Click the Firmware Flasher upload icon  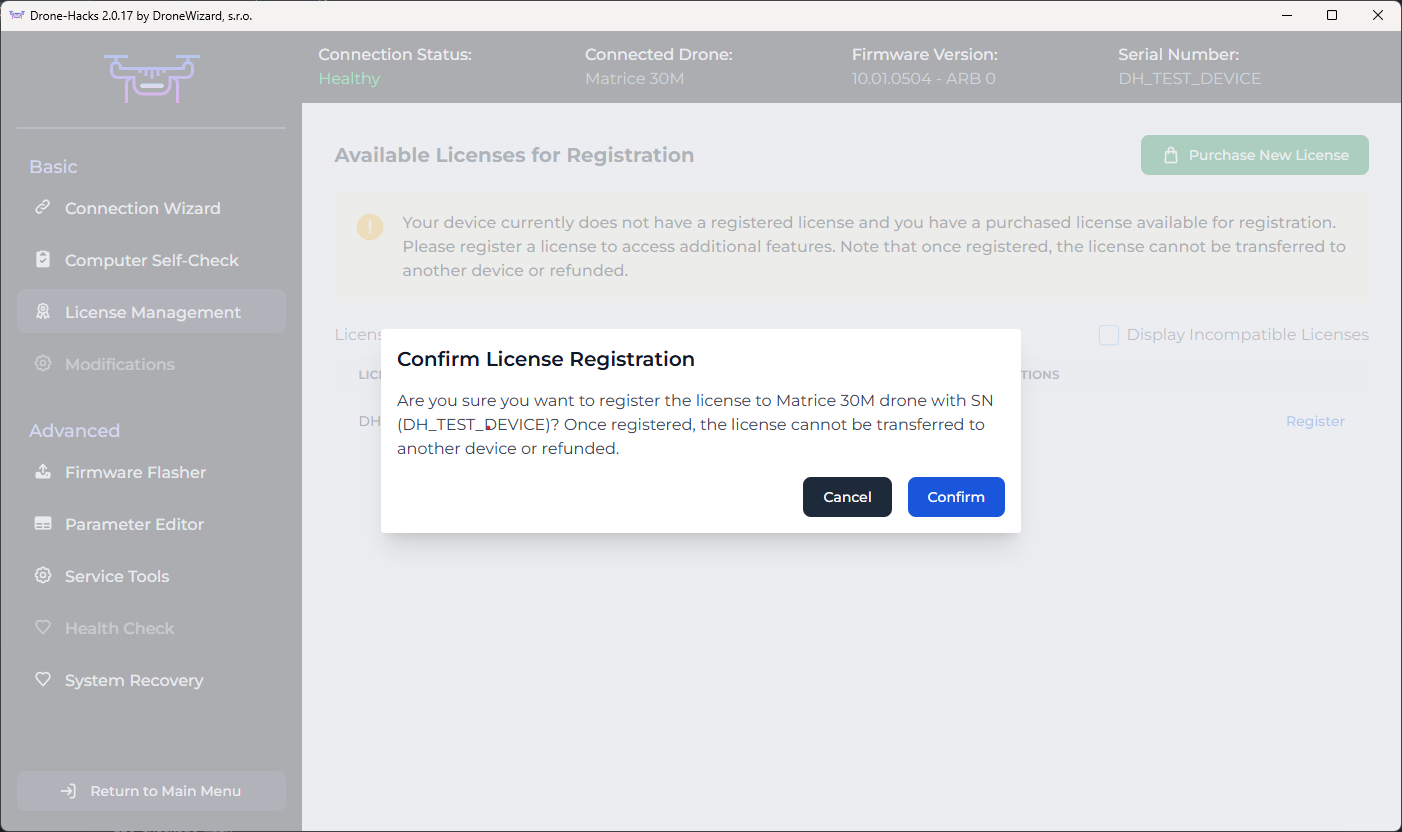pyautogui.click(x=42, y=472)
